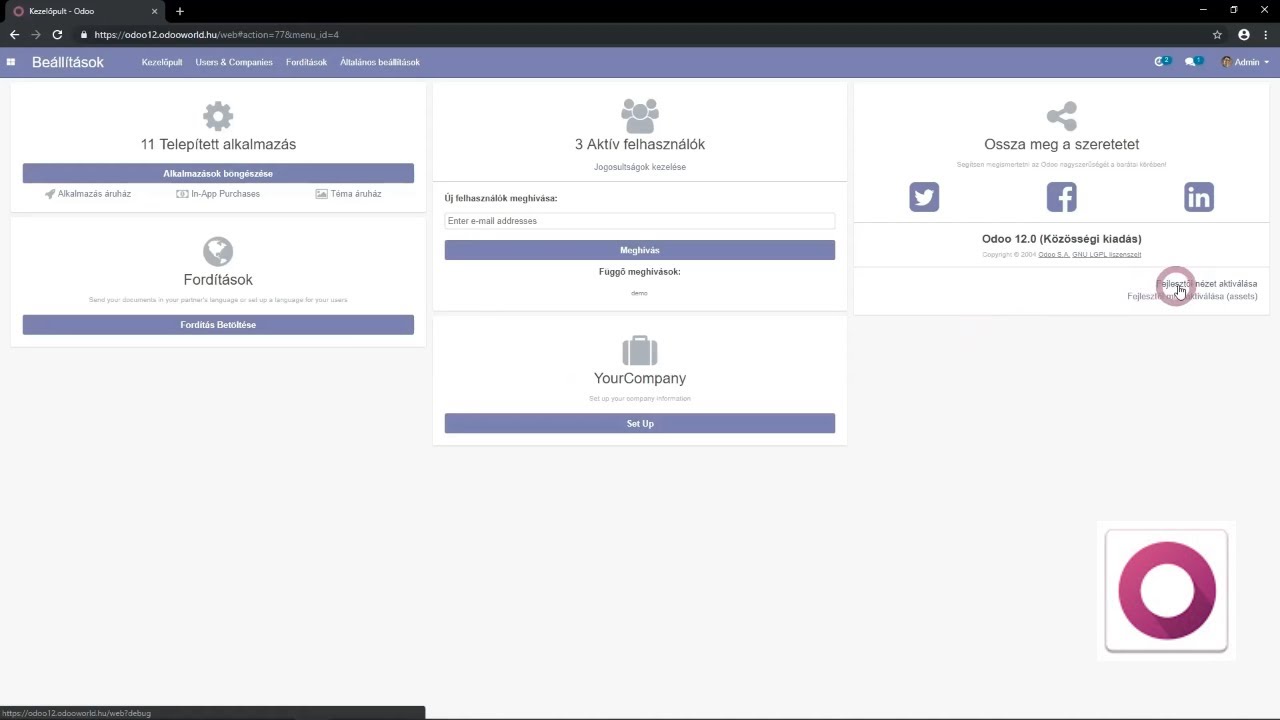The image size is (1280, 720).
Task: Select the Kezelőpult - Odoo browser tab
Action: [x=85, y=11]
